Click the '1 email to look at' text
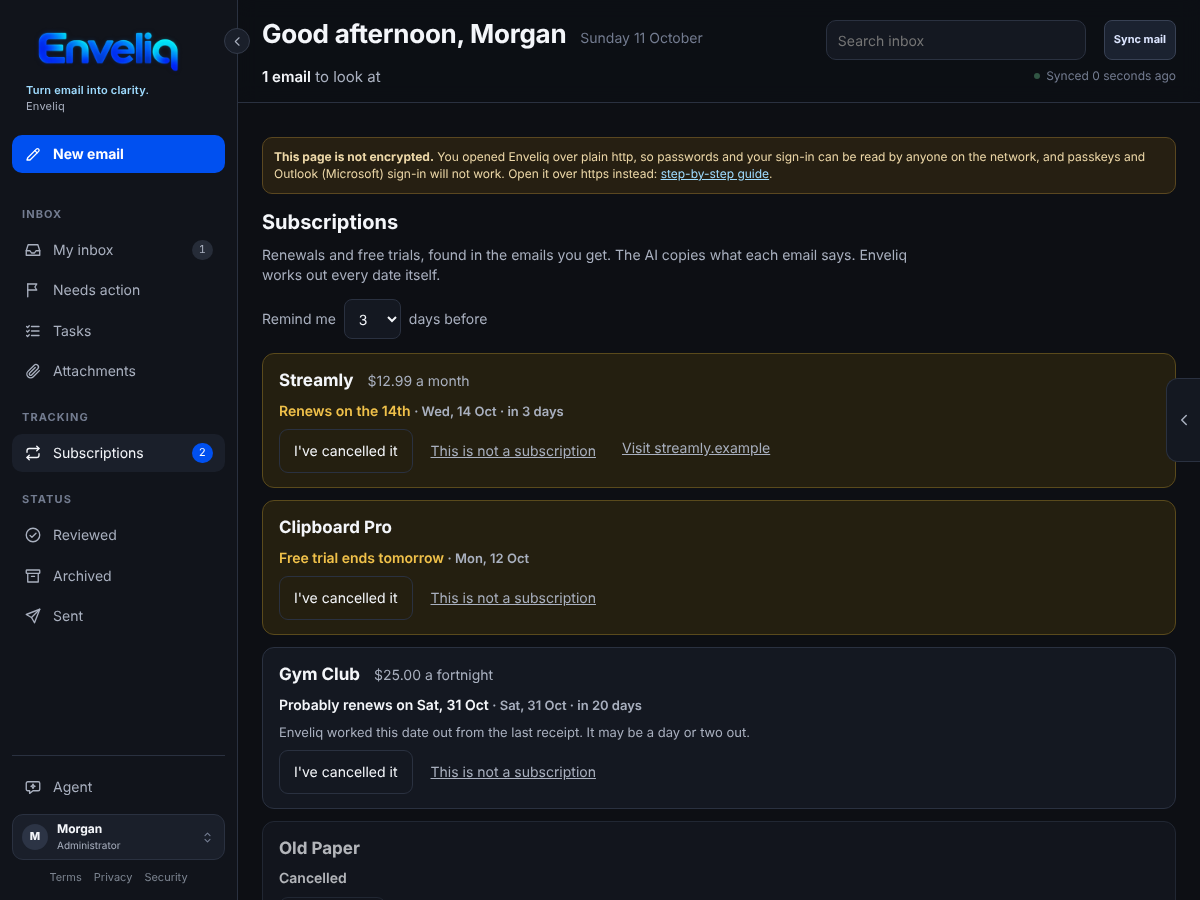 click(321, 76)
